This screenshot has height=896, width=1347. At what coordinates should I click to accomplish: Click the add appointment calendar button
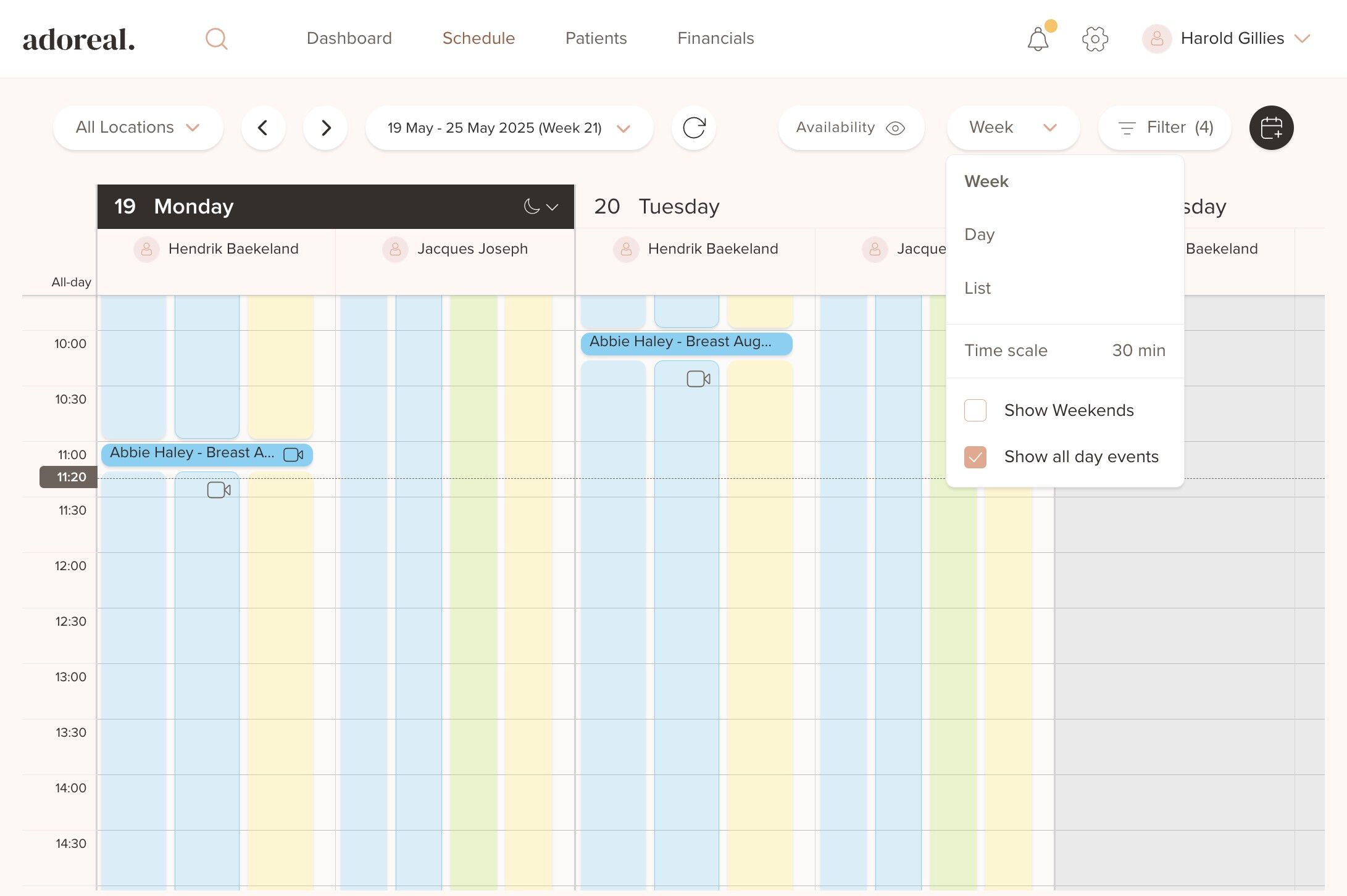pos(1271,128)
